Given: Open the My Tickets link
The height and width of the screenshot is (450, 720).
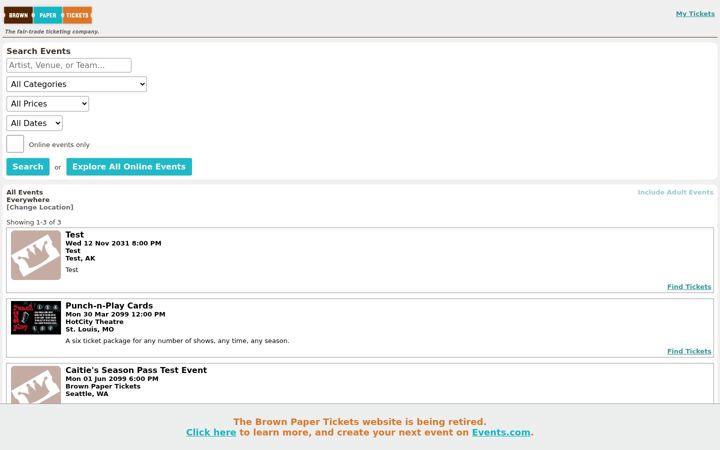Looking at the screenshot, I should pyautogui.click(x=695, y=14).
